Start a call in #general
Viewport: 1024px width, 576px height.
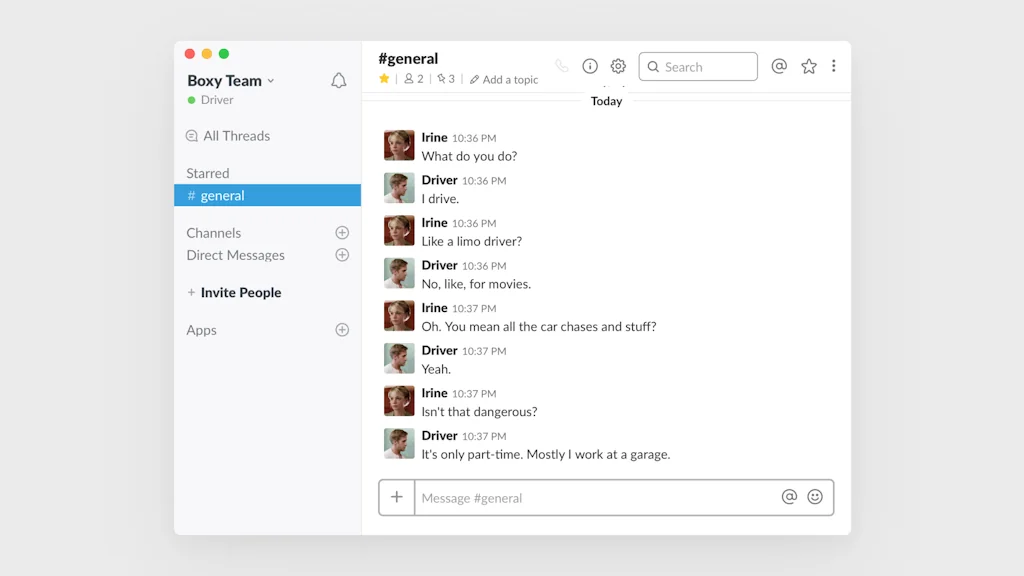(x=562, y=66)
